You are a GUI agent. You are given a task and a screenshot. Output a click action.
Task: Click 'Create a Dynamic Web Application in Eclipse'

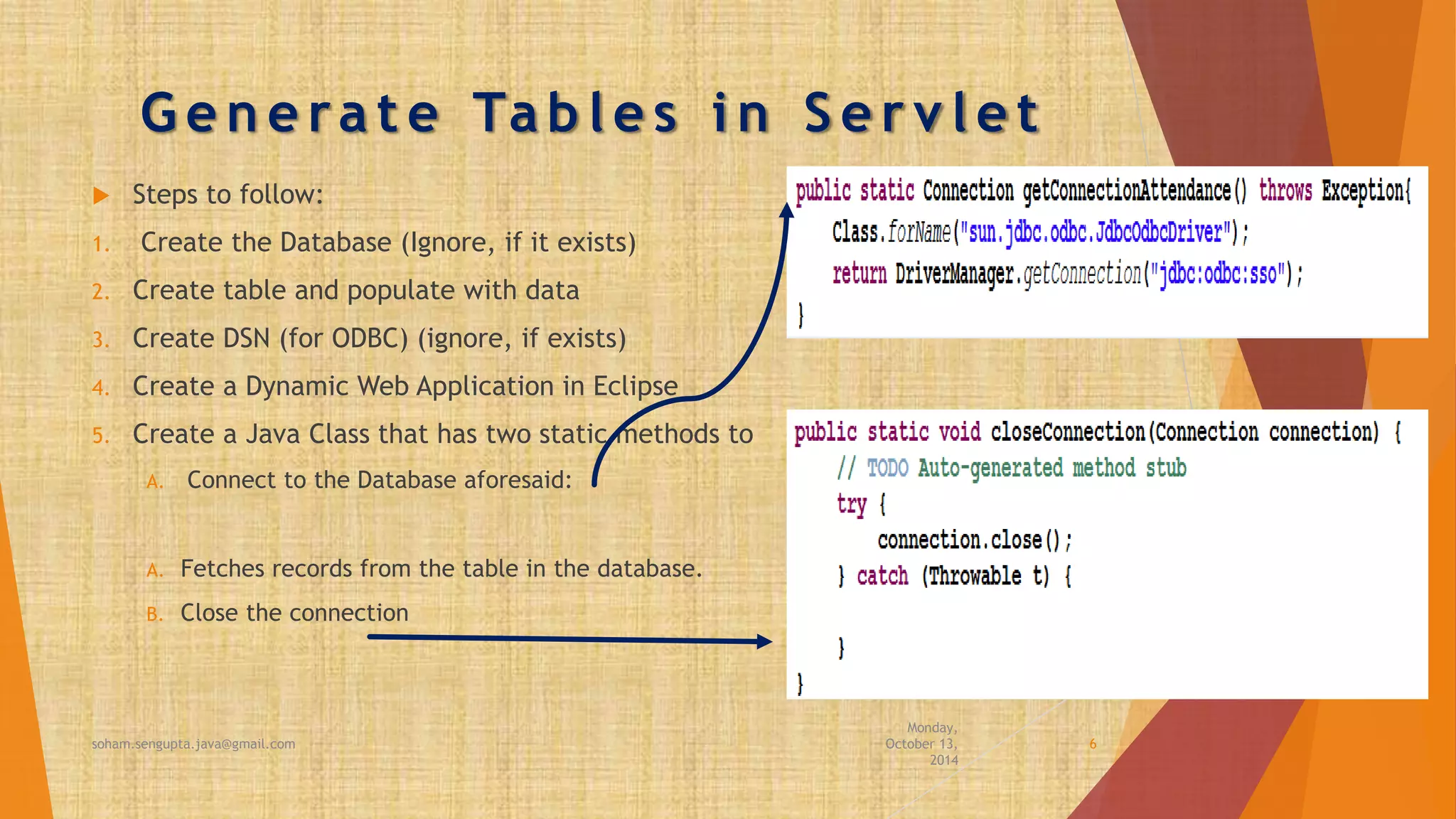[x=405, y=386]
